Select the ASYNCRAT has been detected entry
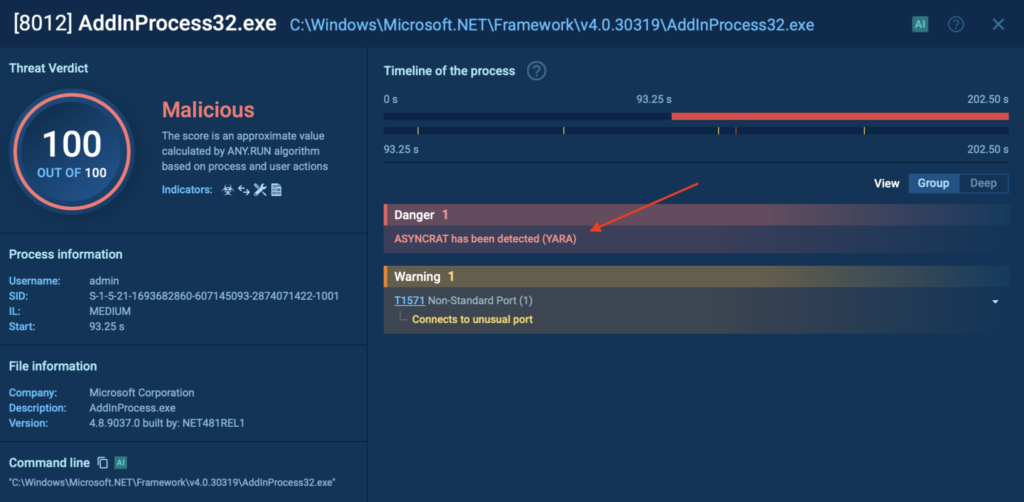Image resolution: width=1024 pixels, height=502 pixels. click(x=485, y=238)
